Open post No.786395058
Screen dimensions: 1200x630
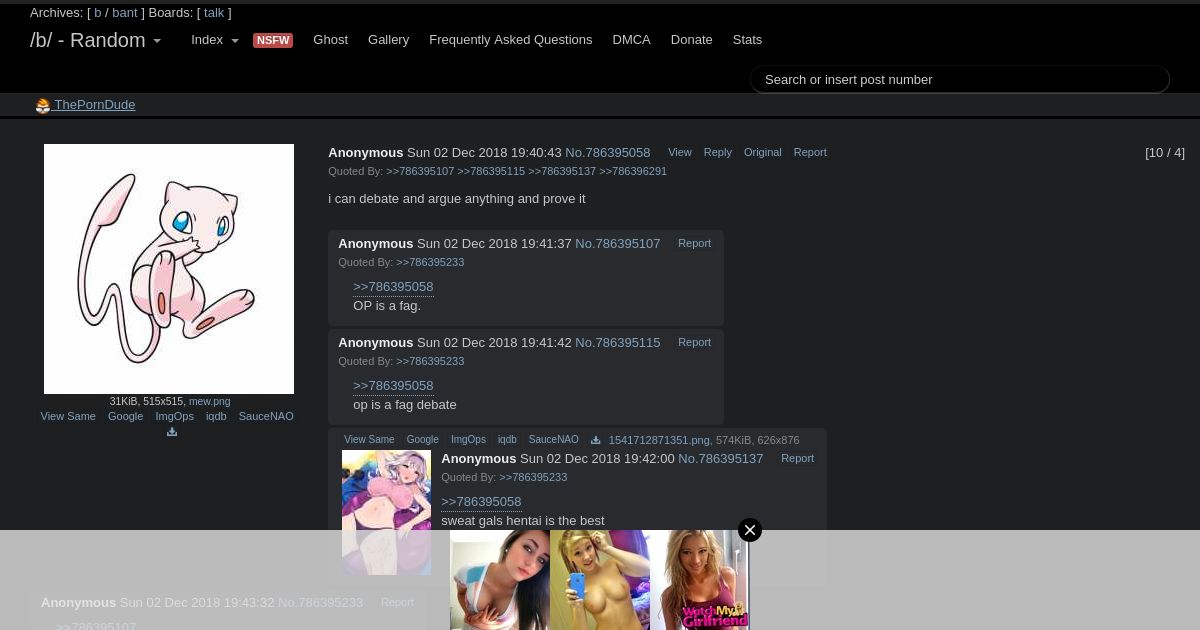pyautogui.click(x=607, y=153)
